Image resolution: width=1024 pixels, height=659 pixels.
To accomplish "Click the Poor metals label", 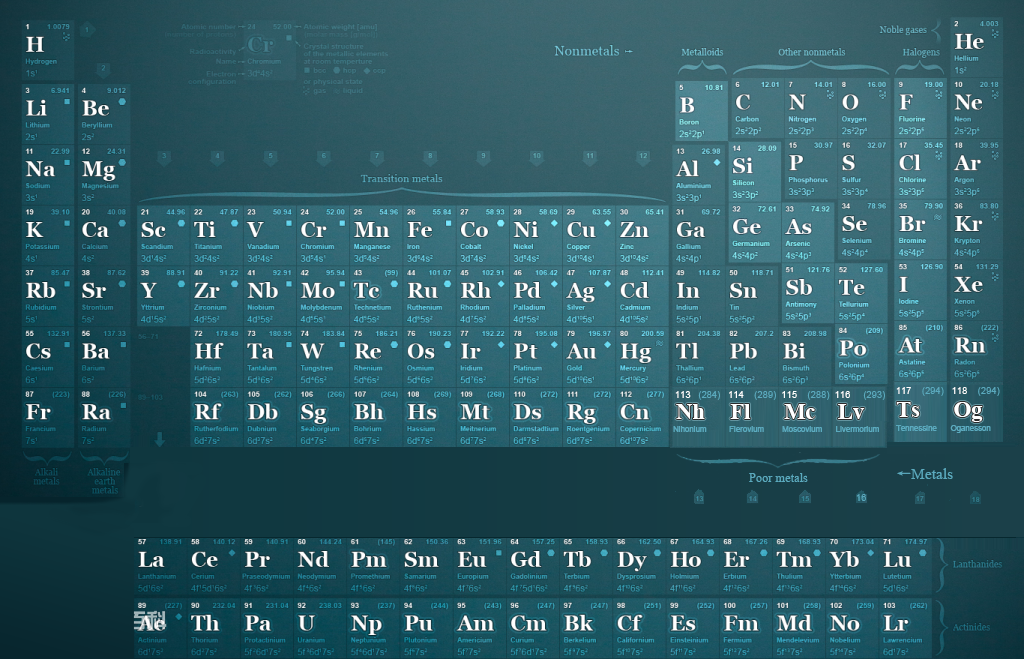I will click(777, 478).
